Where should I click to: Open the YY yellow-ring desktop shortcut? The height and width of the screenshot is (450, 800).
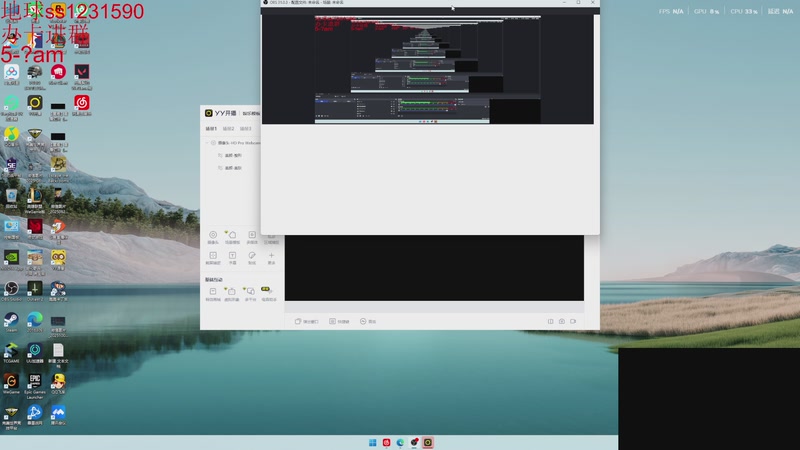point(35,106)
